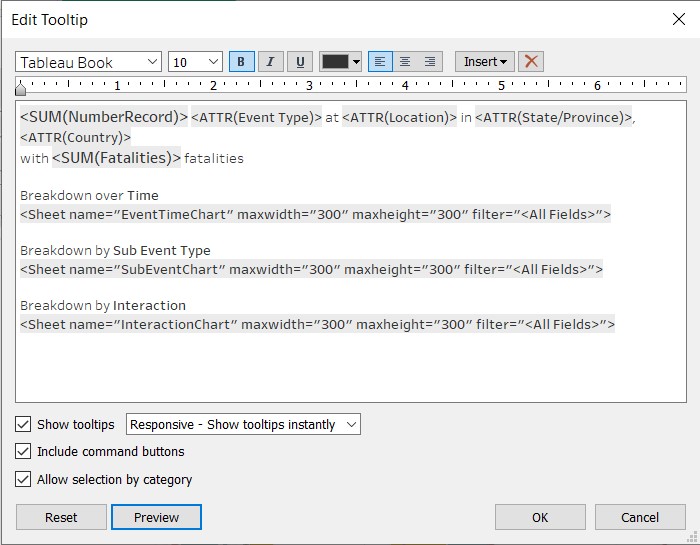Toggle Underline text formatting

(299, 62)
